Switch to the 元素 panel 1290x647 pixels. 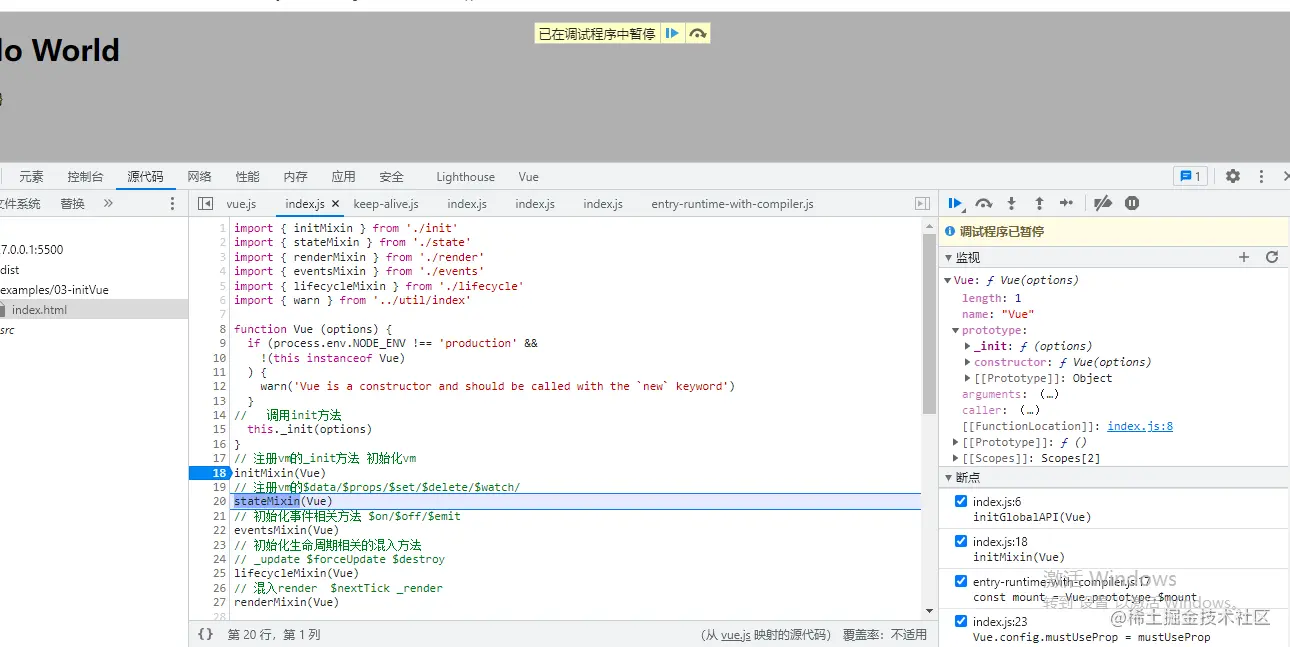[x=31, y=177]
